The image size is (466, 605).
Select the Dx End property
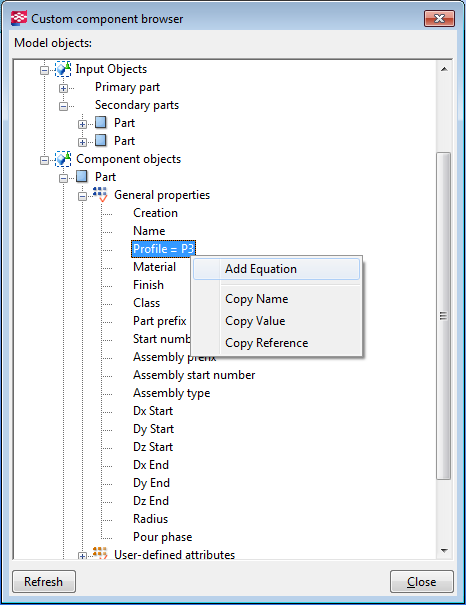(x=151, y=465)
